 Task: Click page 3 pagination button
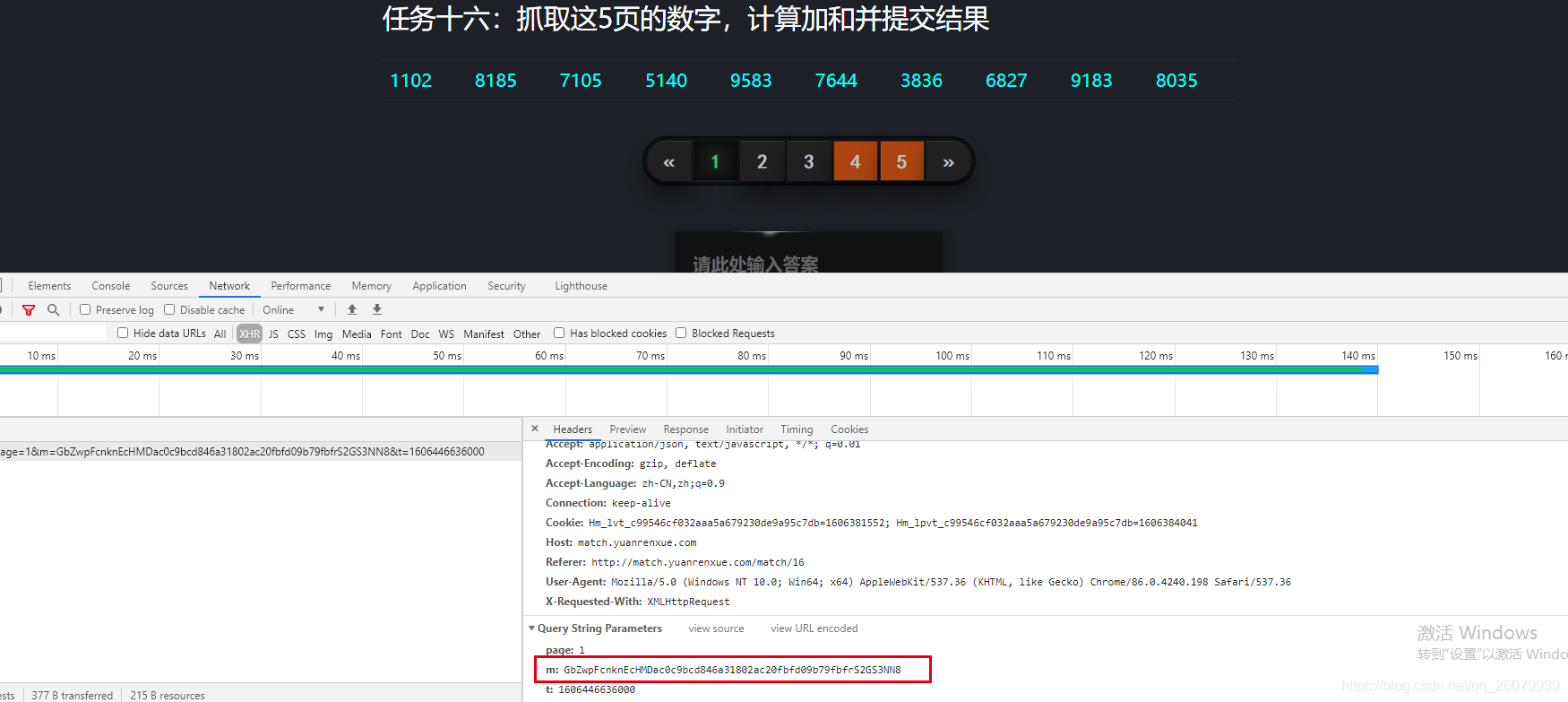click(x=808, y=161)
